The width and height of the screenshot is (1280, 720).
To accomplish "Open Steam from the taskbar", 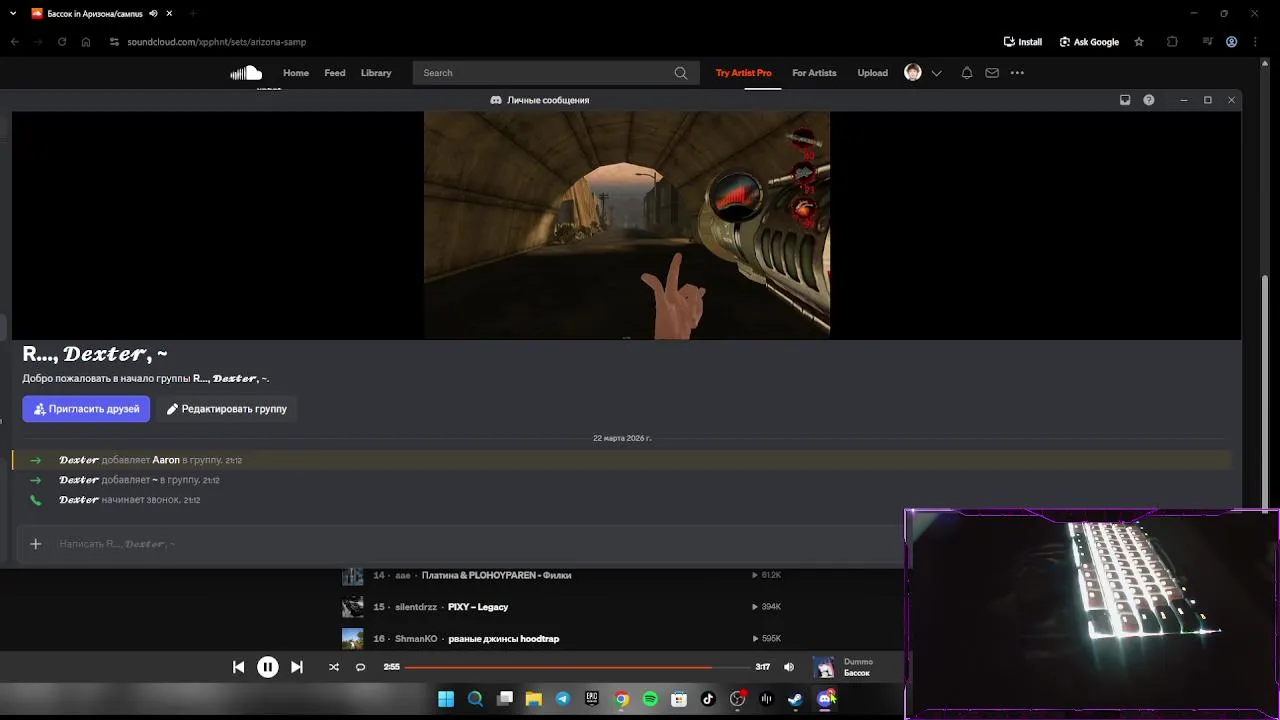I will [x=795, y=699].
